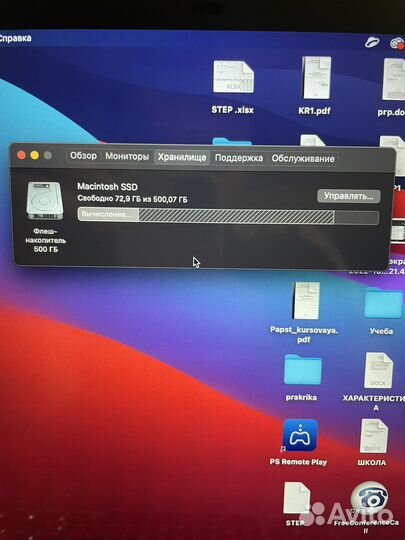Viewport: 405px width, 540px height.
Task: Click the Macintosh SSD label
Action: click(107, 187)
